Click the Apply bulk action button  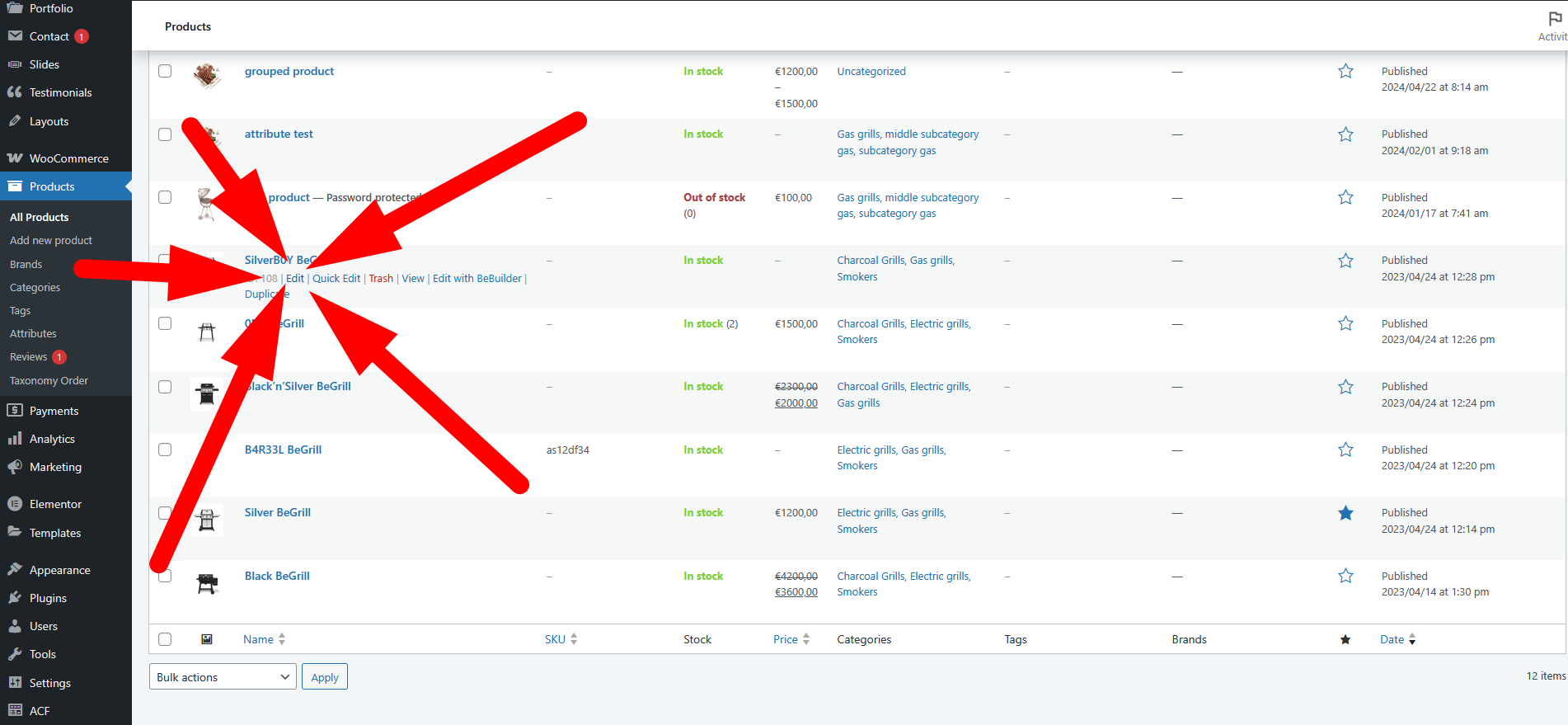(325, 677)
